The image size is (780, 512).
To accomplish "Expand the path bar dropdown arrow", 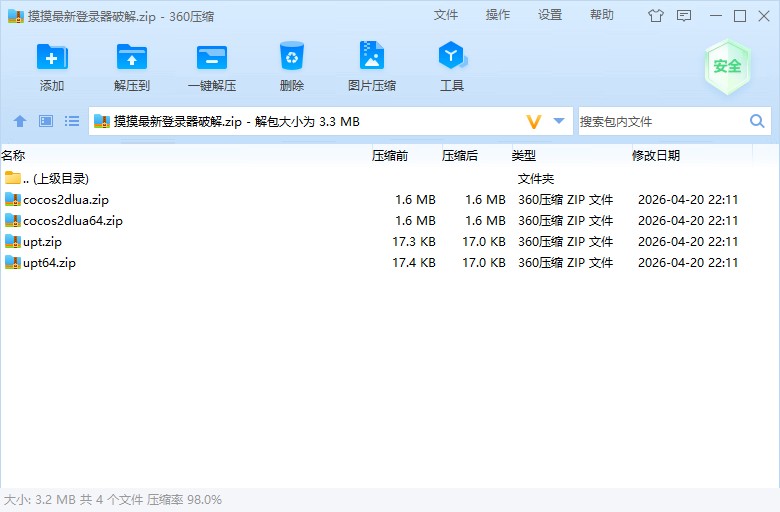I will point(559,120).
